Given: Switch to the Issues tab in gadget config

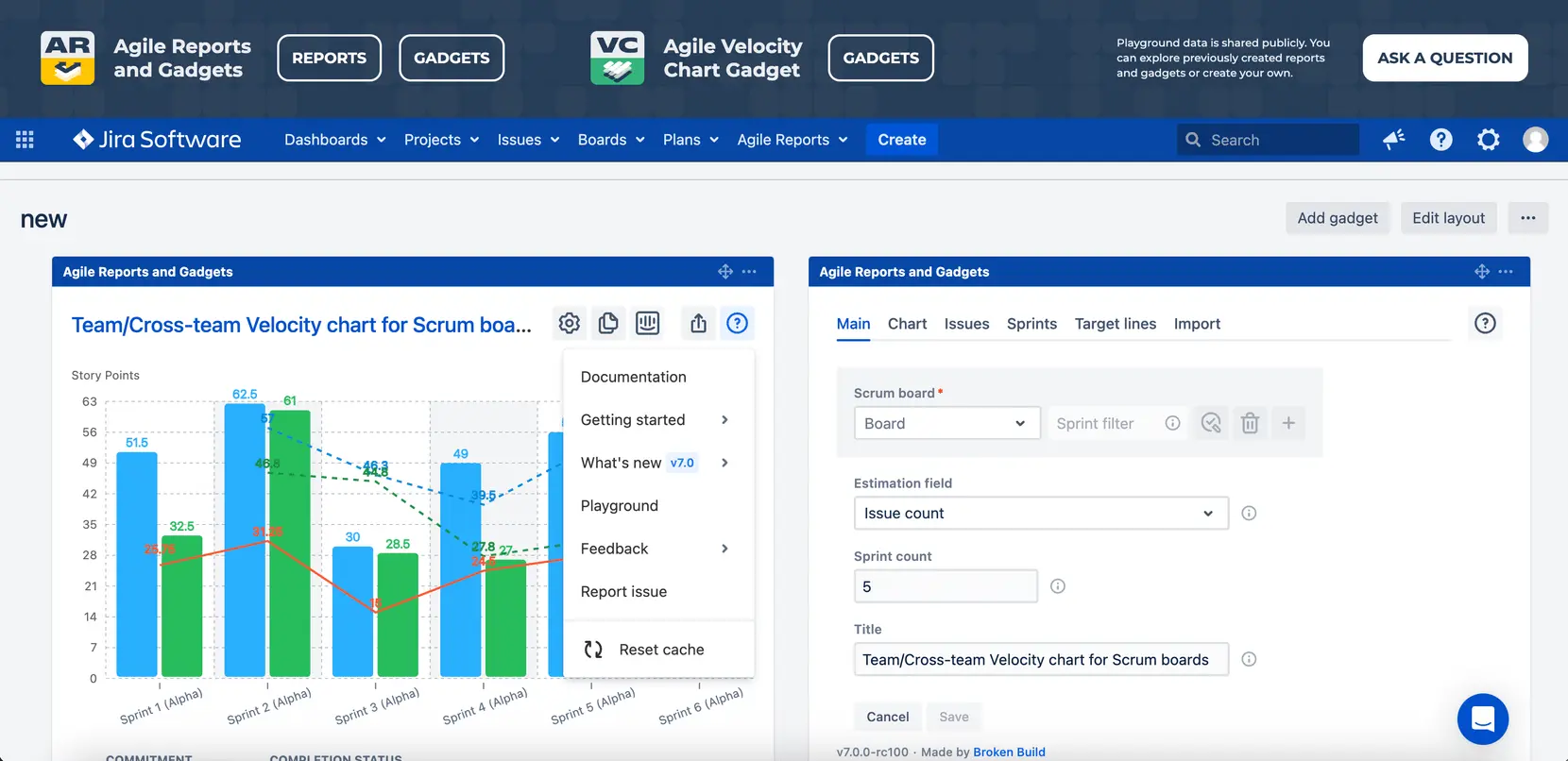Looking at the screenshot, I should (x=966, y=324).
